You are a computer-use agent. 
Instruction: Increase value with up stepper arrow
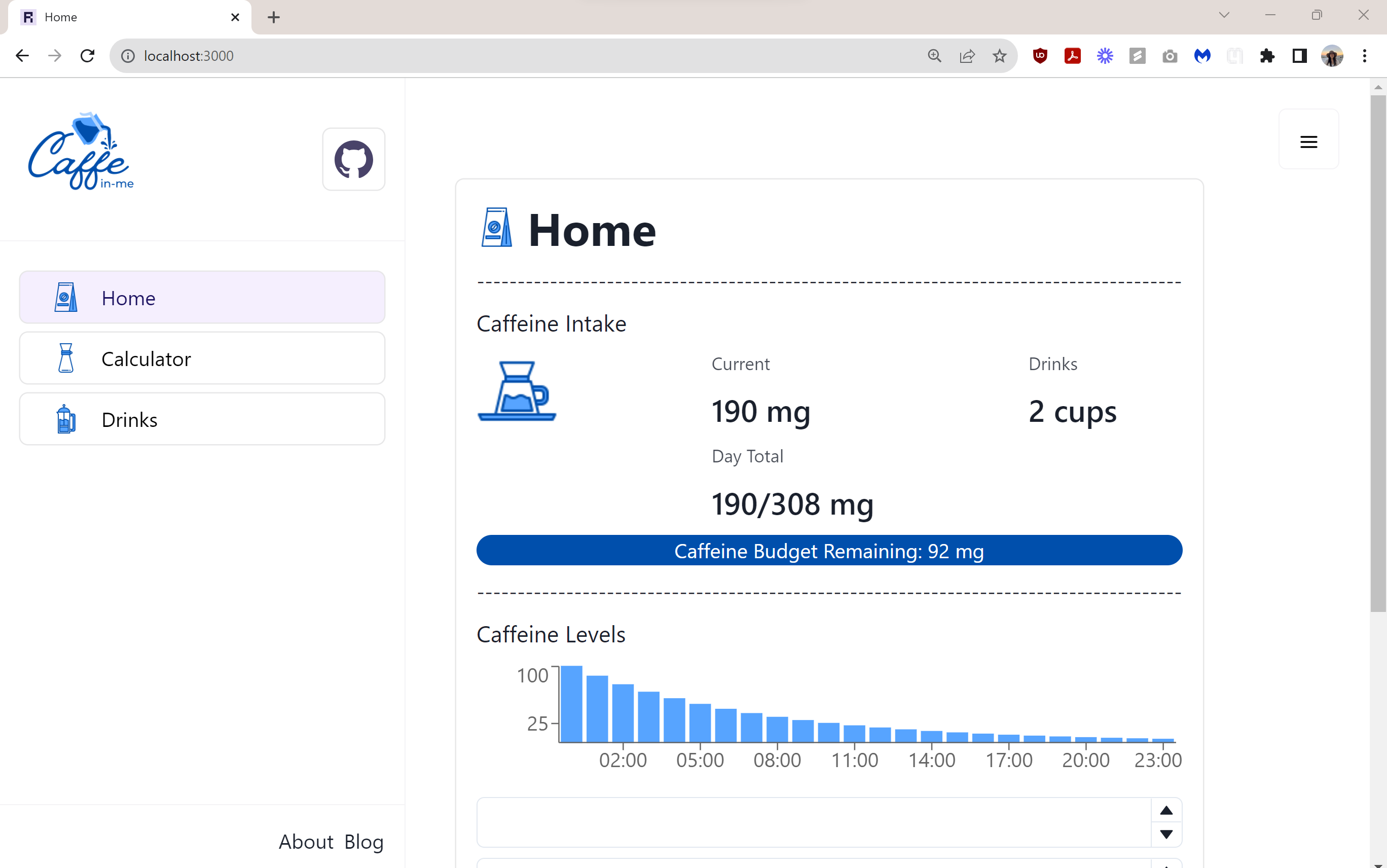tap(1165, 810)
